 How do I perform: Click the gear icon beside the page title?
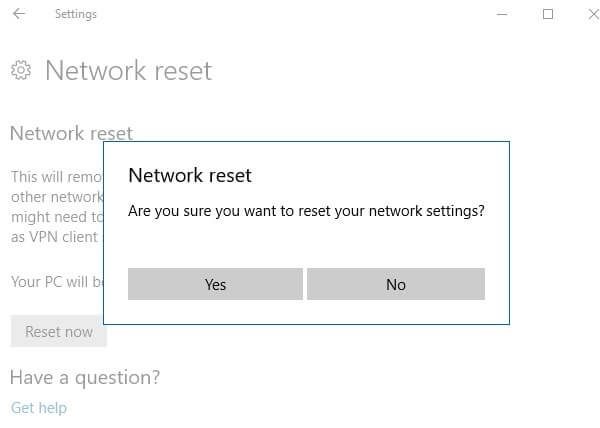[x=21, y=70]
